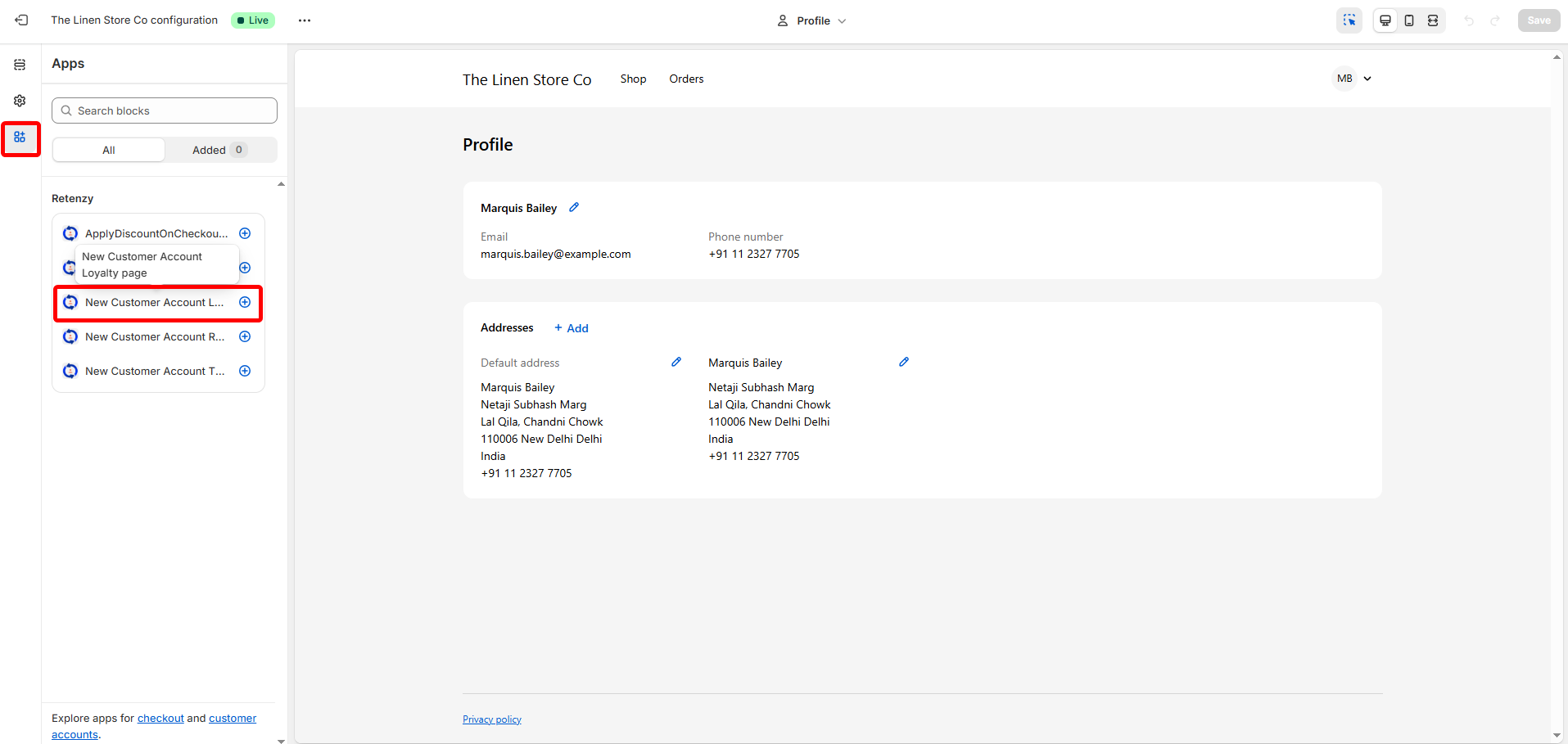Open the Sections panel icon in sidebar

[x=20, y=65]
